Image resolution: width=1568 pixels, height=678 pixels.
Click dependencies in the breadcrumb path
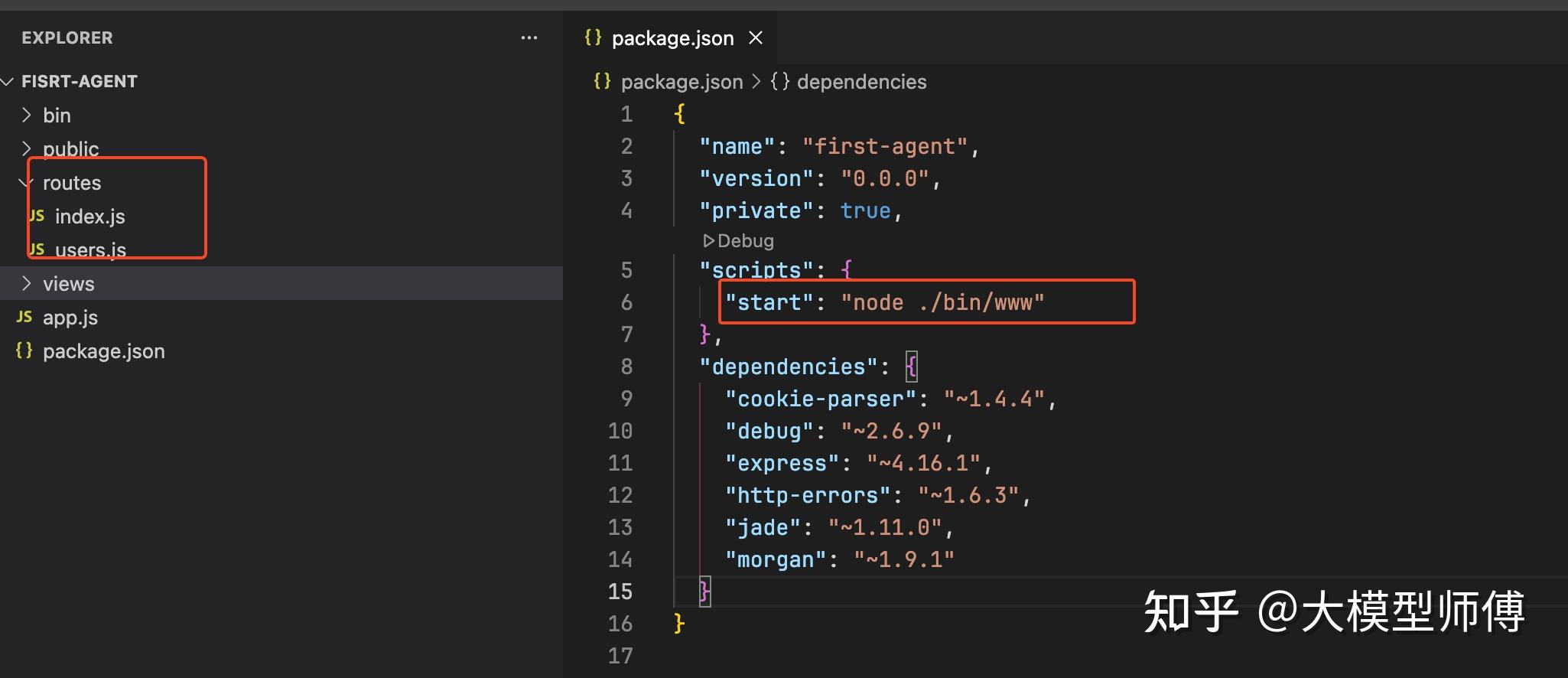click(x=861, y=81)
